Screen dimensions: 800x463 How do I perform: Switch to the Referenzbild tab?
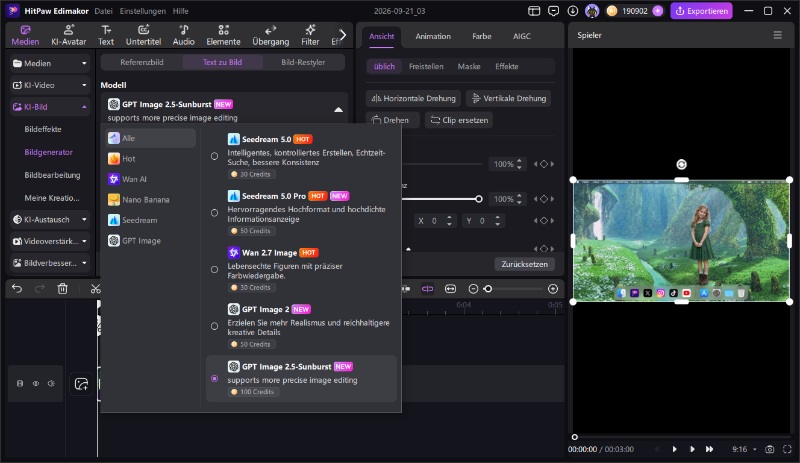(142, 62)
